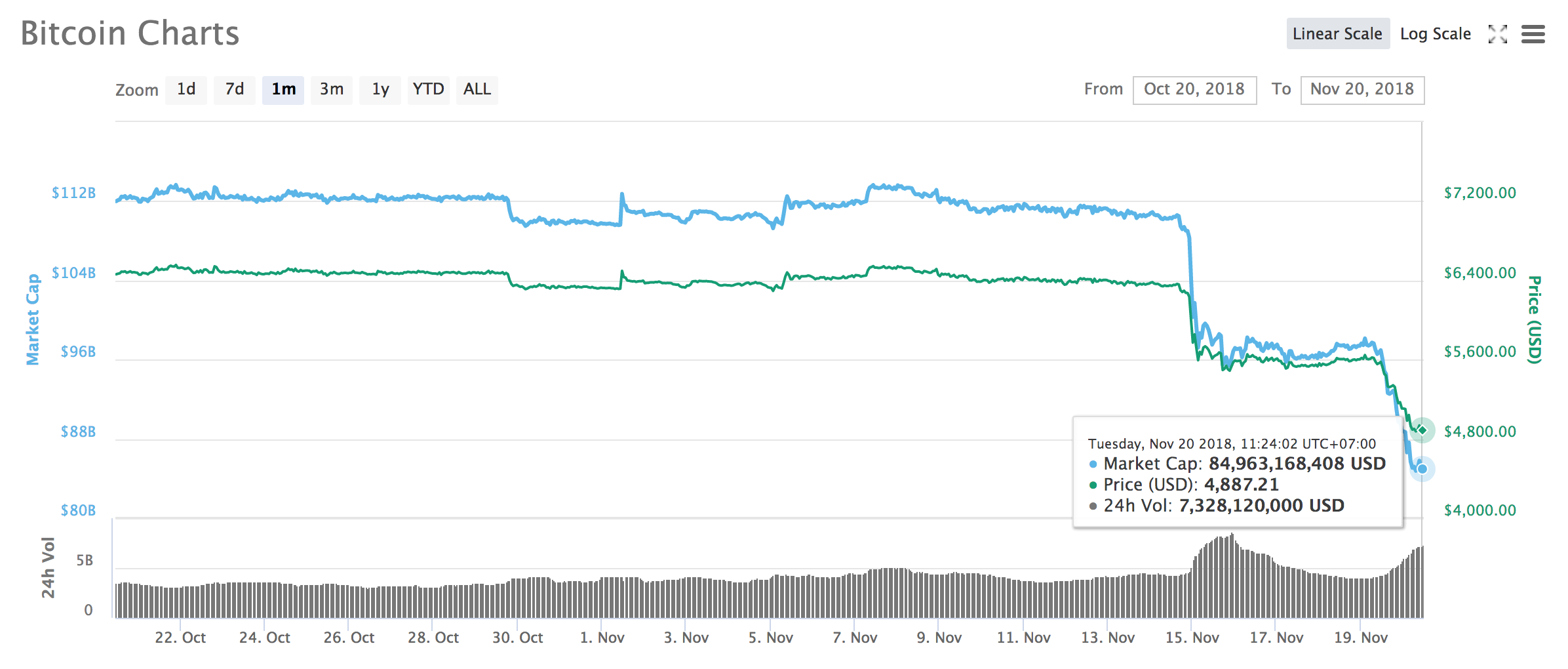
Task: Click the Price (USD) axis title
Action: pos(1535,319)
